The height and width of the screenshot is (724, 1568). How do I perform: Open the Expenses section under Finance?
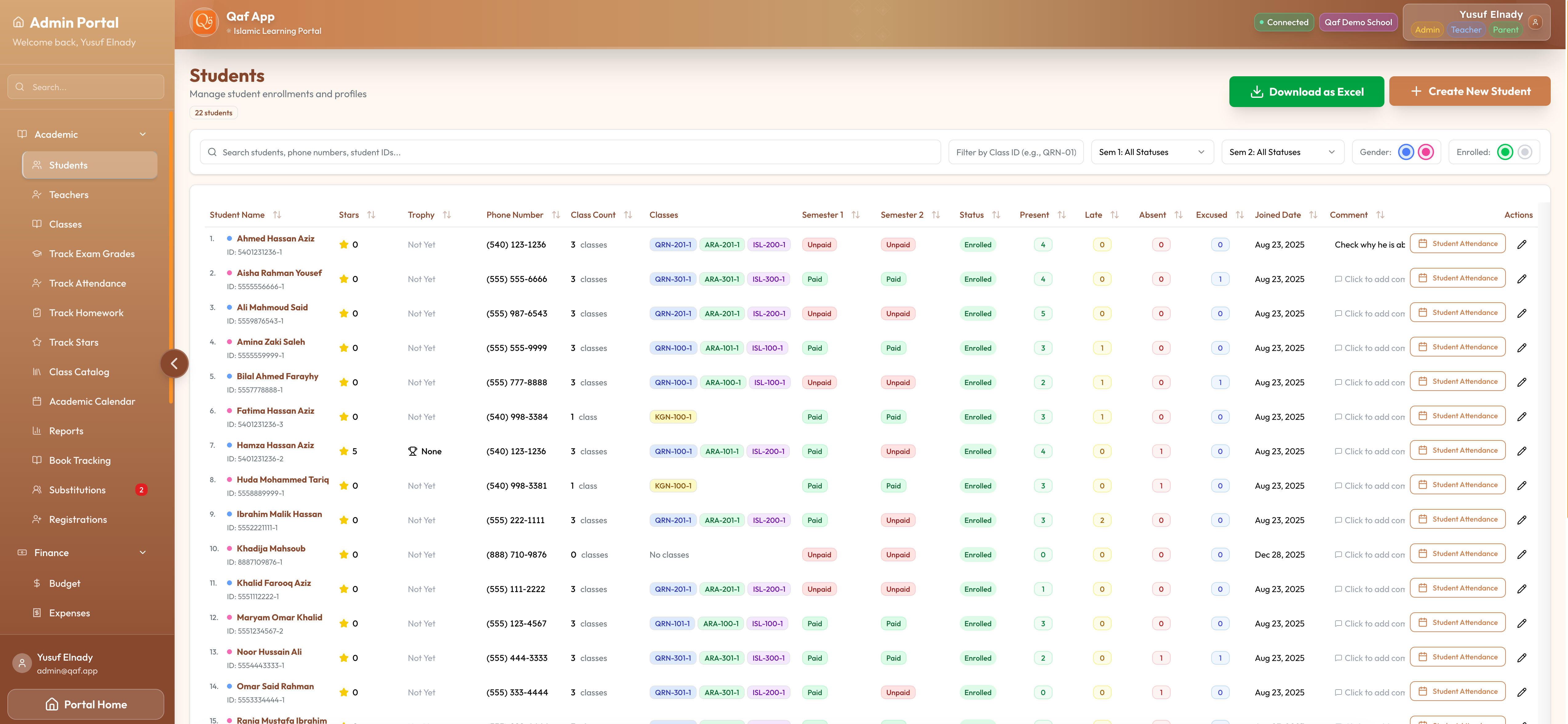pyautogui.click(x=70, y=613)
